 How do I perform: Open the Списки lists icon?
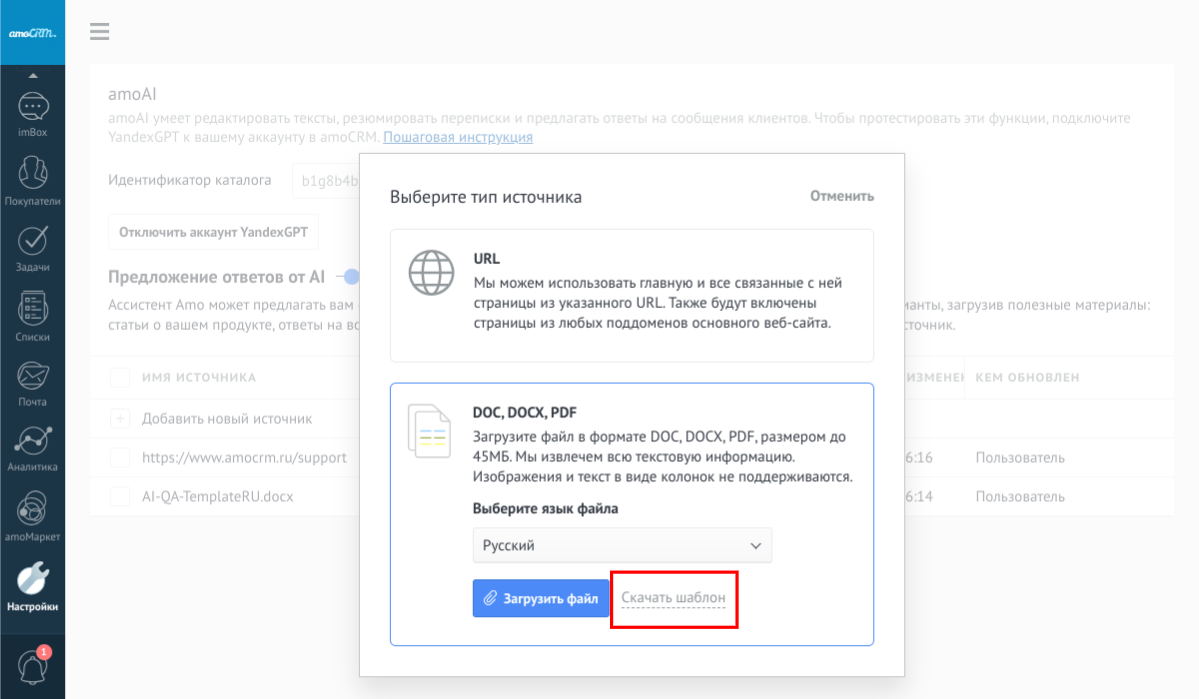tap(32, 312)
